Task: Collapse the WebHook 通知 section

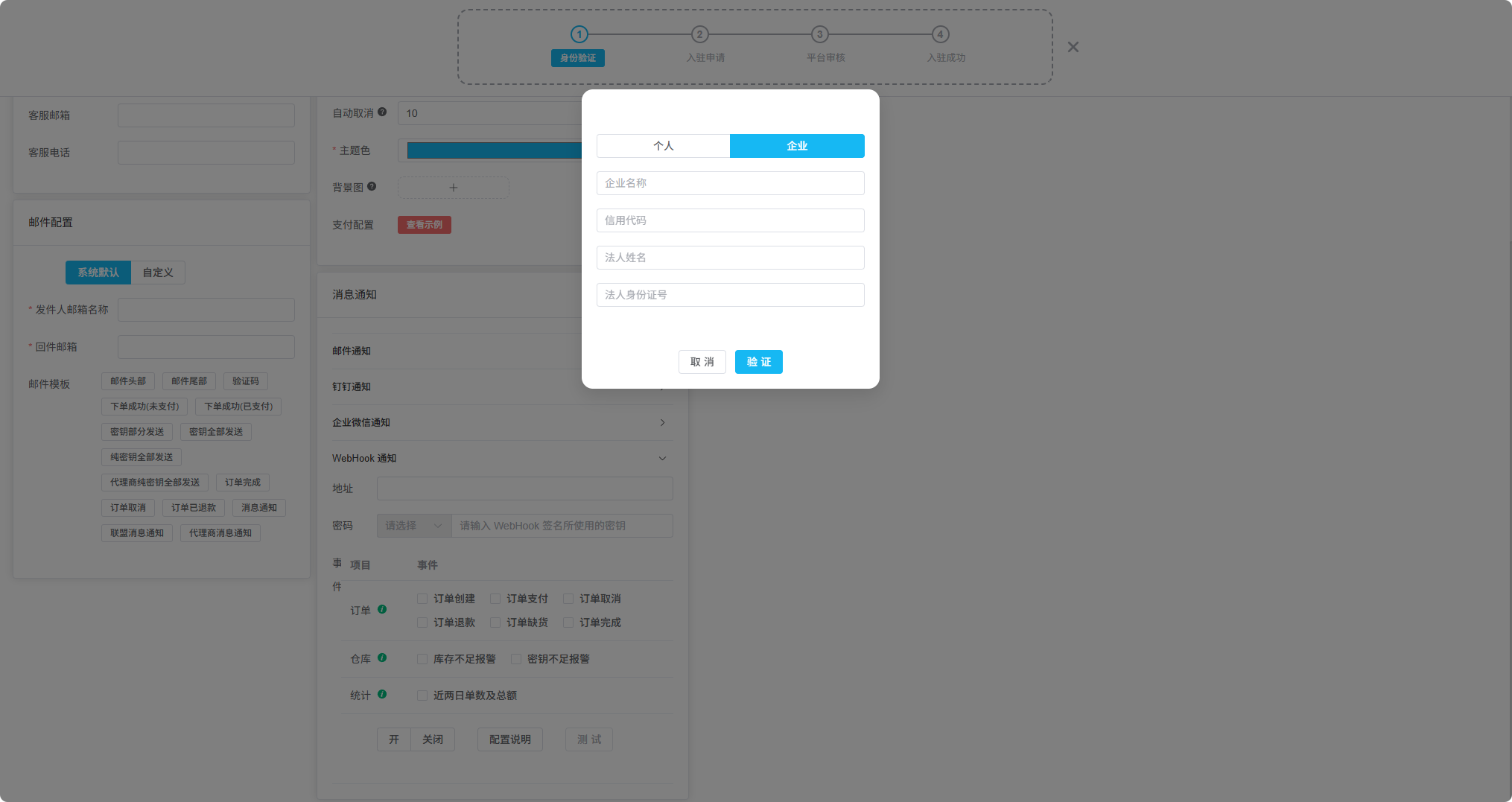Action: pyautogui.click(x=662, y=458)
